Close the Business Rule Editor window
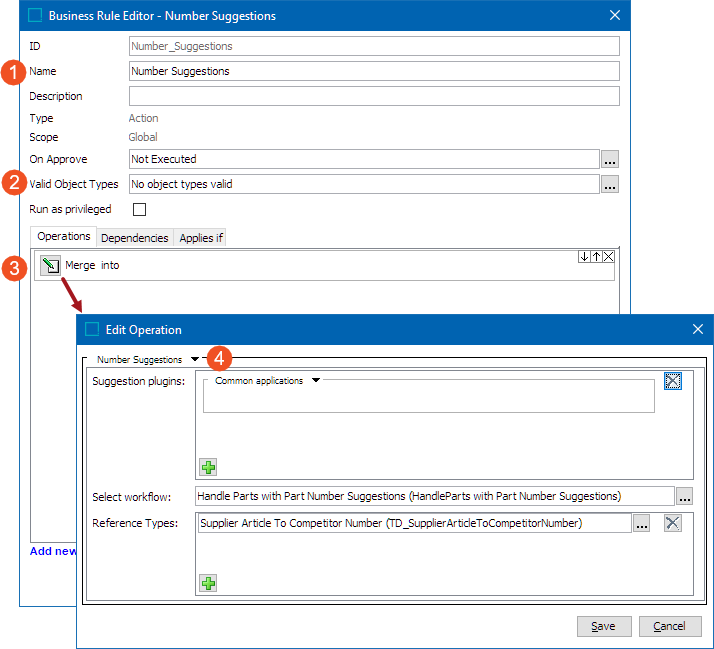This screenshot has width=714, height=649. (615, 15)
